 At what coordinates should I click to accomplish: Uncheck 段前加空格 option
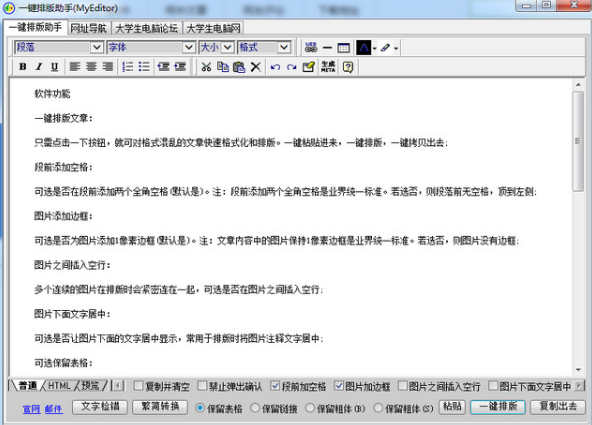(275, 386)
